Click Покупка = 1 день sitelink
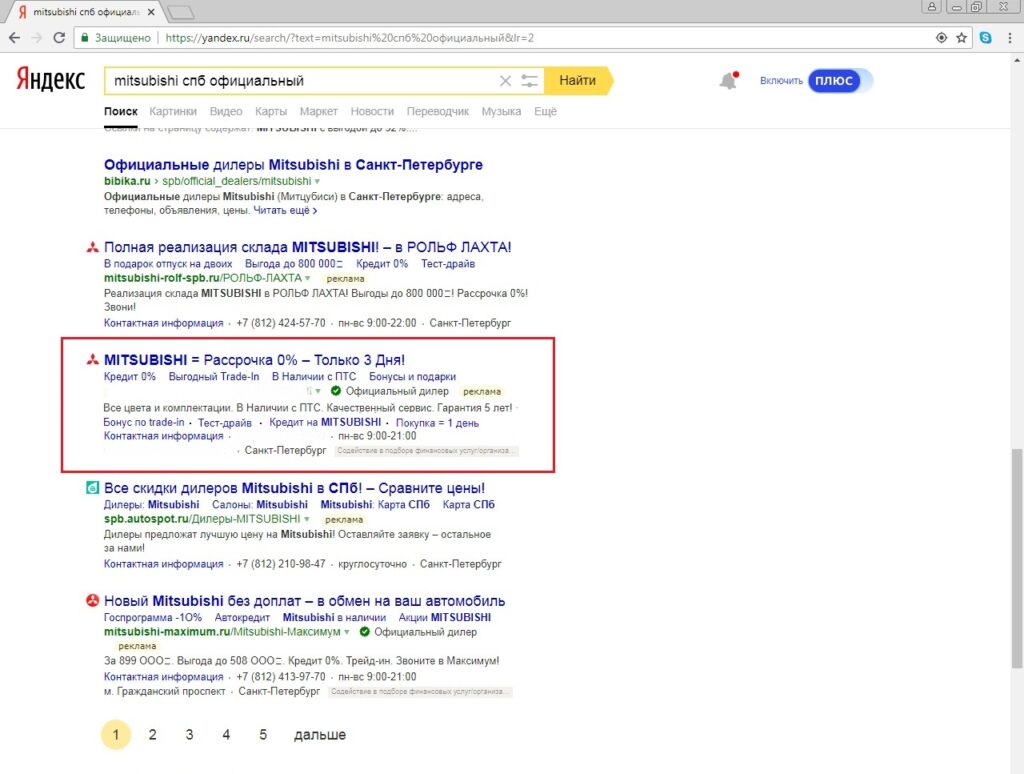Image resolution: width=1024 pixels, height=774 pixels. (437, 423)
